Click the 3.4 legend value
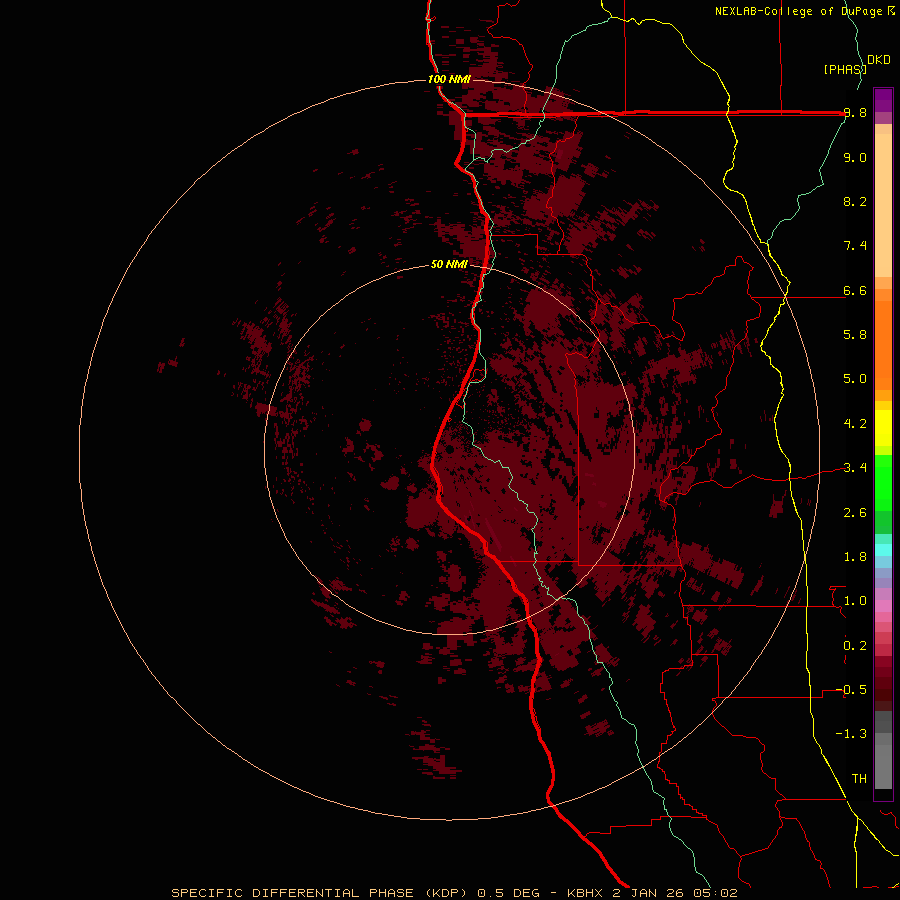900x900 pixels. [x=855, y=468]
